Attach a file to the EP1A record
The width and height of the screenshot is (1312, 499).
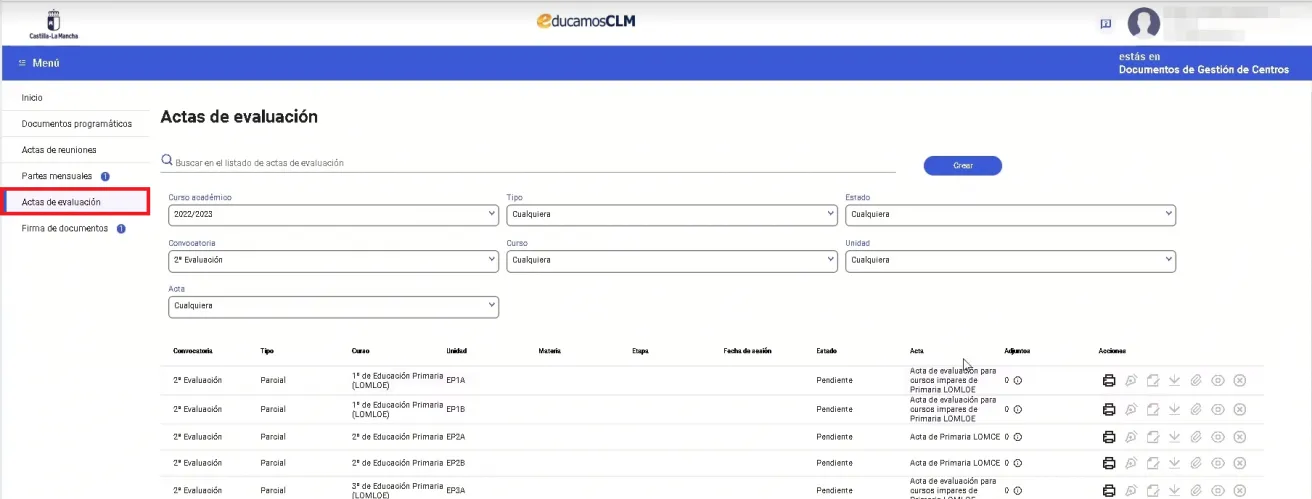point(1196,381)
